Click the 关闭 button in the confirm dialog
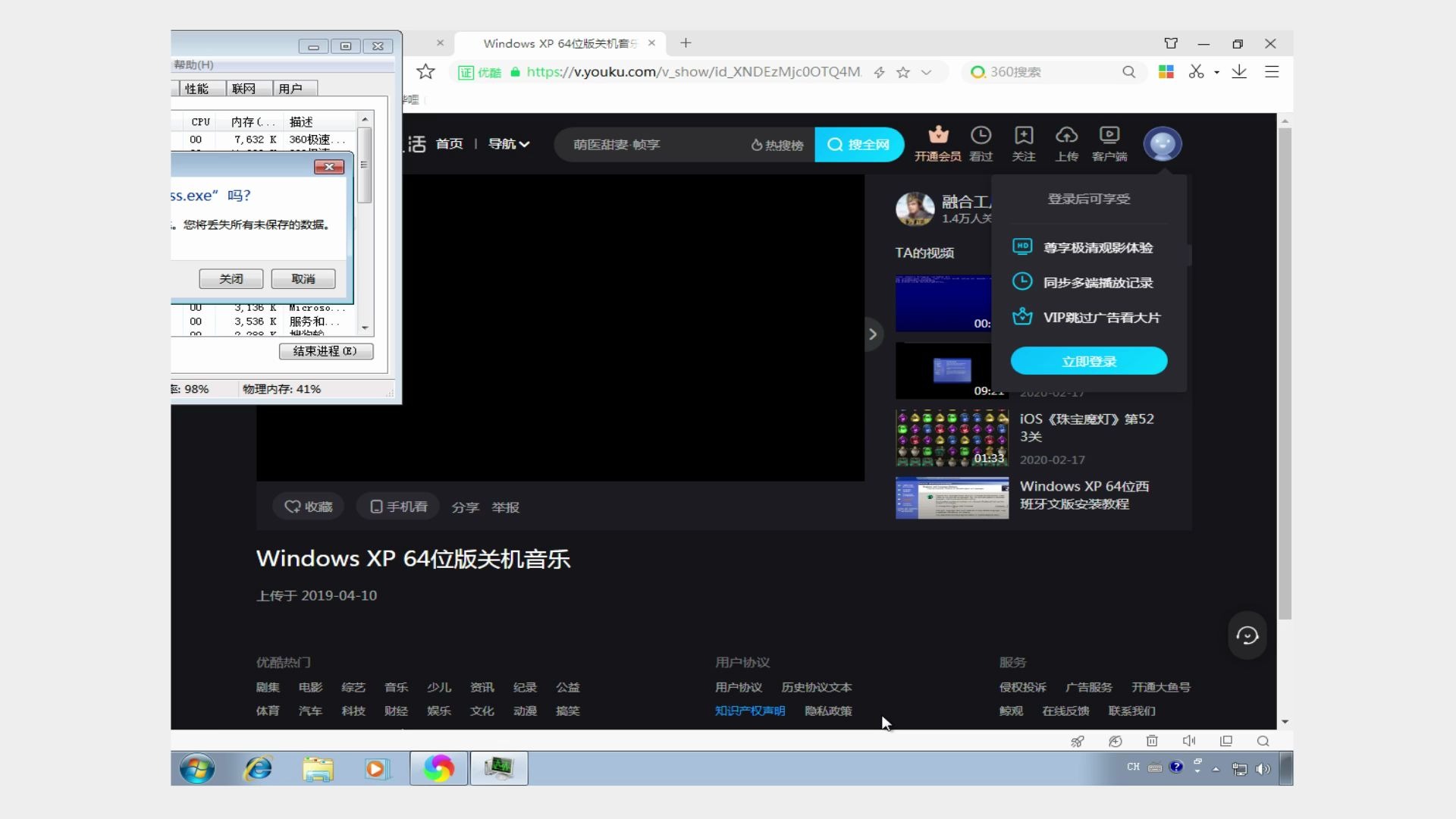 coord(231,279)
